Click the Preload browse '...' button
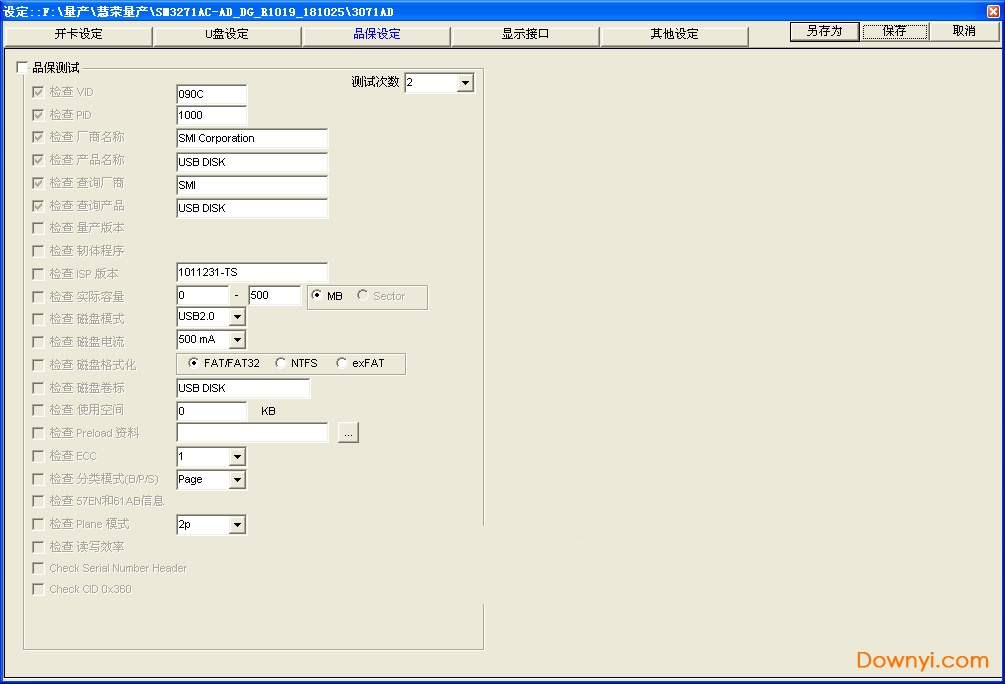The width and height of the screenshot is (1005, 684). coord(347,433)
